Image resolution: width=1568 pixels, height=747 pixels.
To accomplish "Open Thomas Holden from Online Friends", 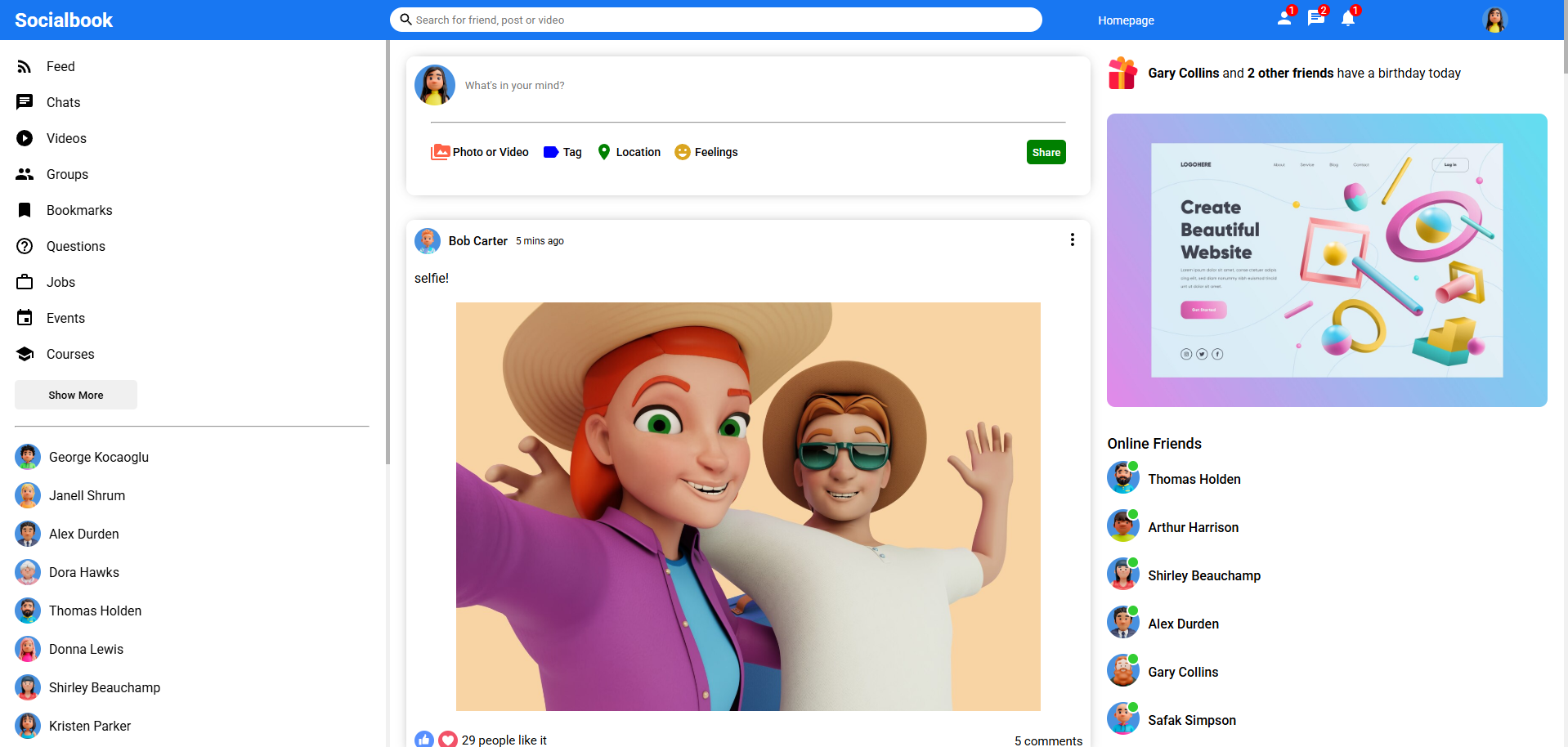I will pyautogui.click(x=1194, y=479).
